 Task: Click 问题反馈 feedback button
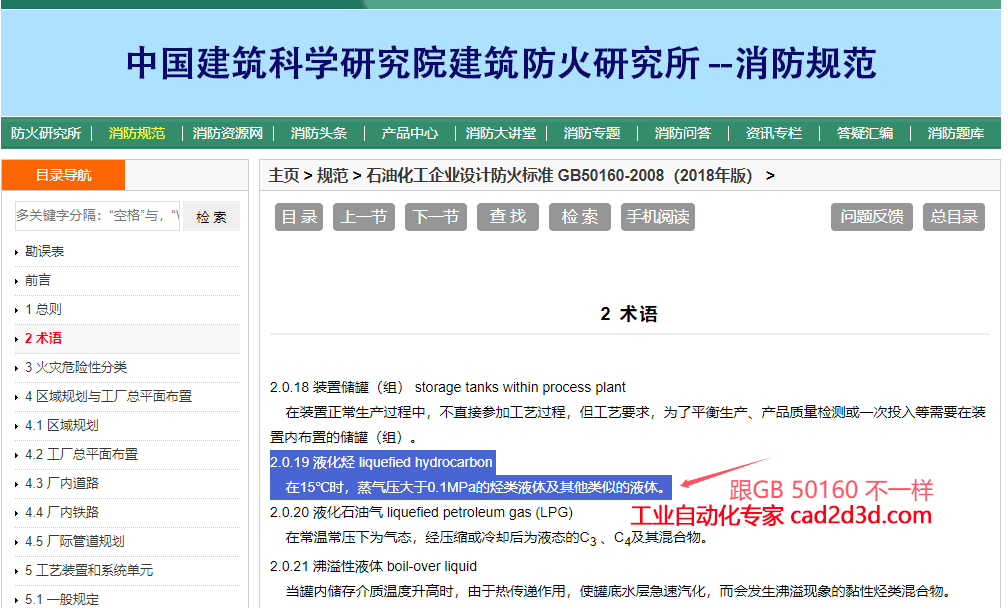[x=872, y=217]
